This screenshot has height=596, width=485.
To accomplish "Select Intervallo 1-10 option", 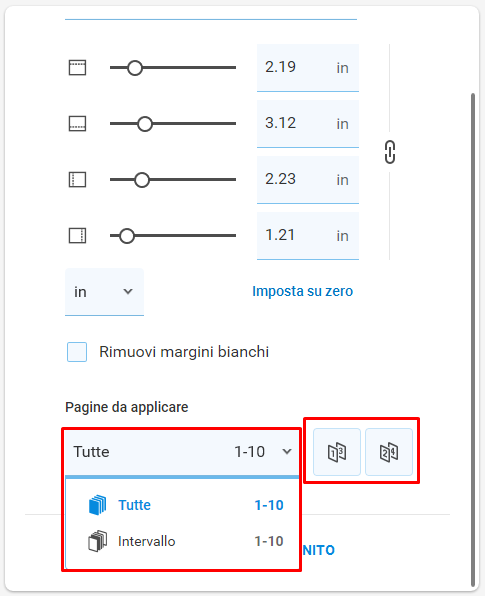I will (182, 541).
